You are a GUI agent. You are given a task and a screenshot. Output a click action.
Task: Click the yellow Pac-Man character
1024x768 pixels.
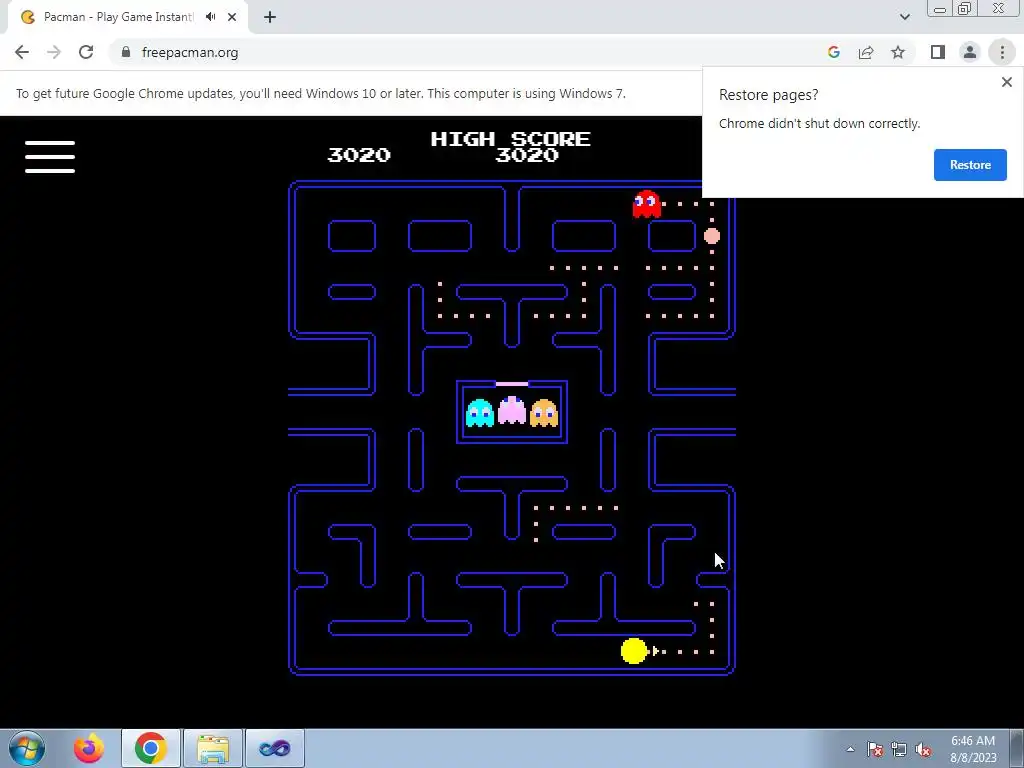point(634,651)
